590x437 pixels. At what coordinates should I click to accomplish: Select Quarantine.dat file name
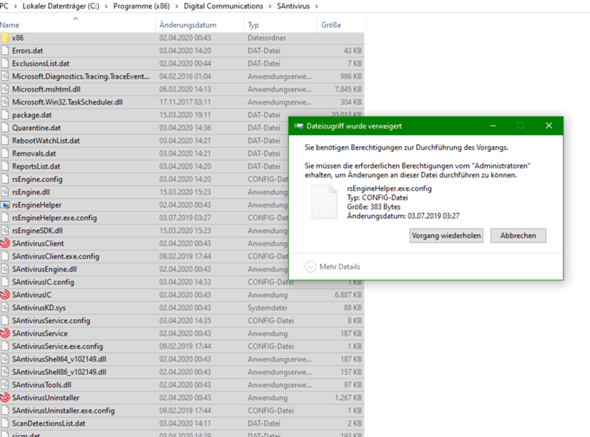[x=36, y=128]
